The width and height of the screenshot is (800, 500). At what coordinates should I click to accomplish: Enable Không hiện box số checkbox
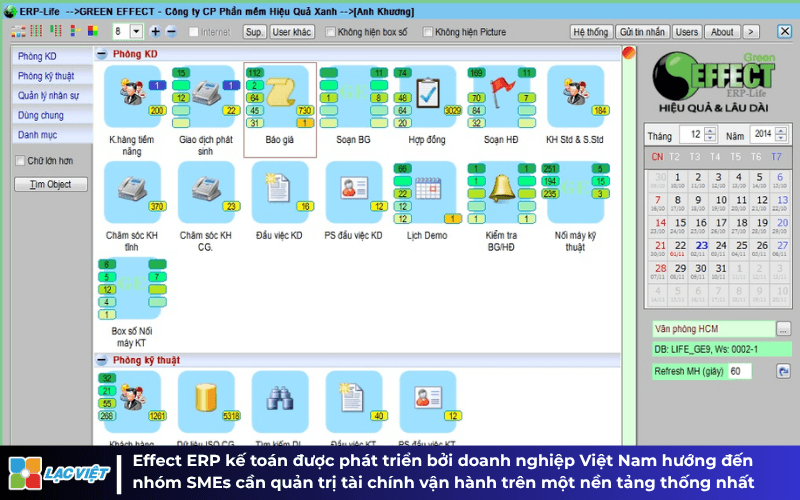coord(330,32)
